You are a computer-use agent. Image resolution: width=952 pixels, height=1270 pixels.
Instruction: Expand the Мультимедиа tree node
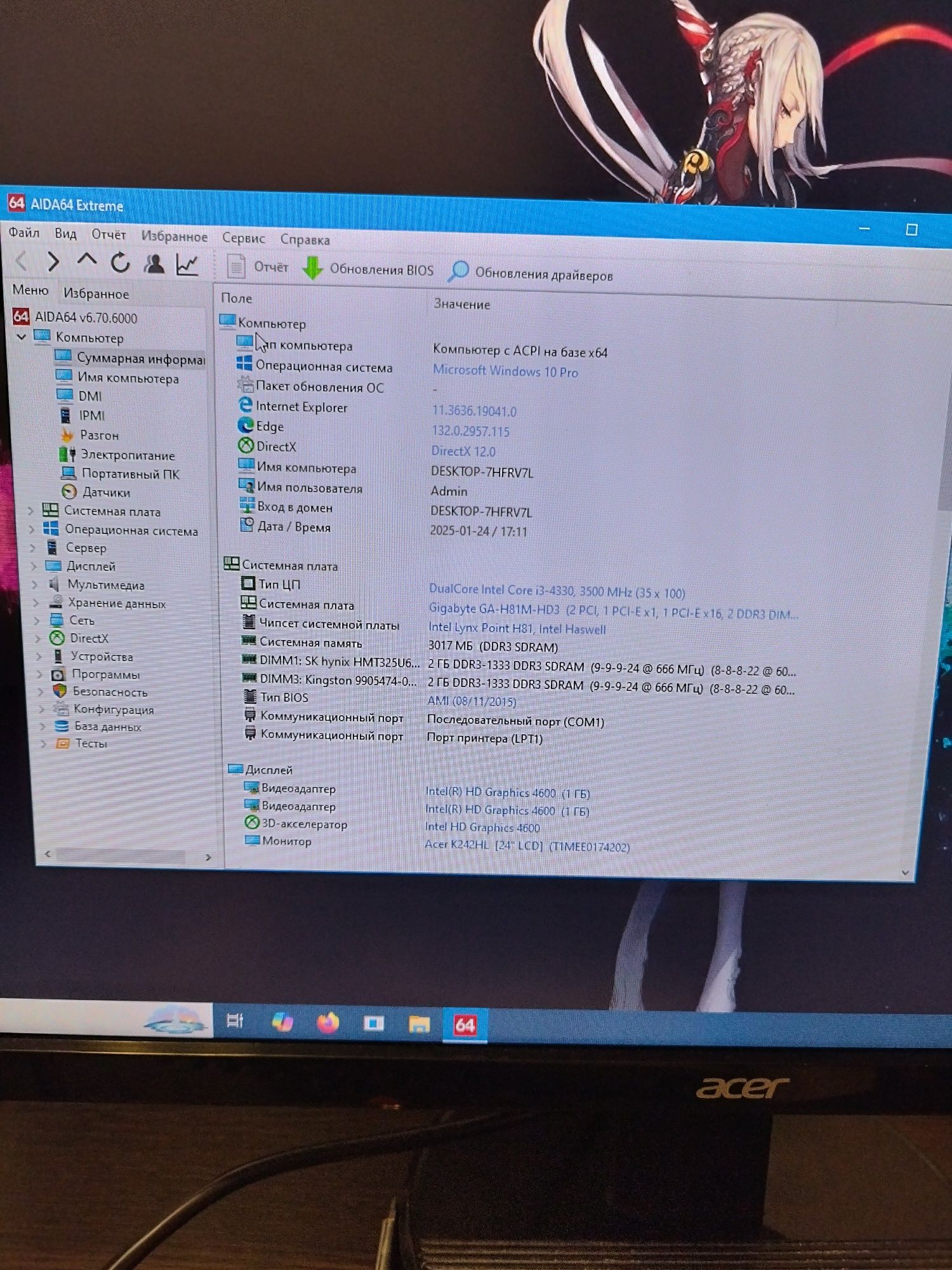[35, 584]
